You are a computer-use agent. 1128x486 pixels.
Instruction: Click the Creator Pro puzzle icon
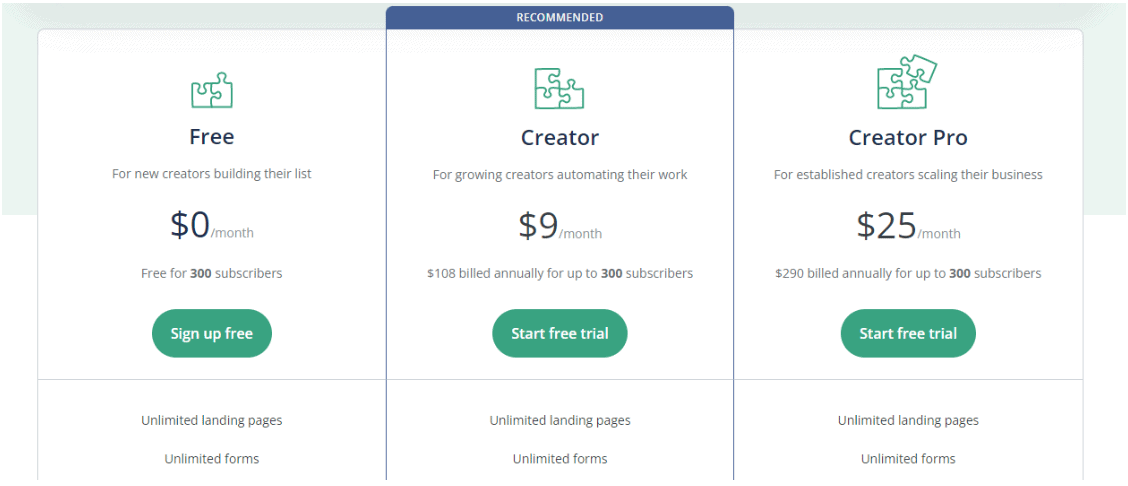pos(907,83)
